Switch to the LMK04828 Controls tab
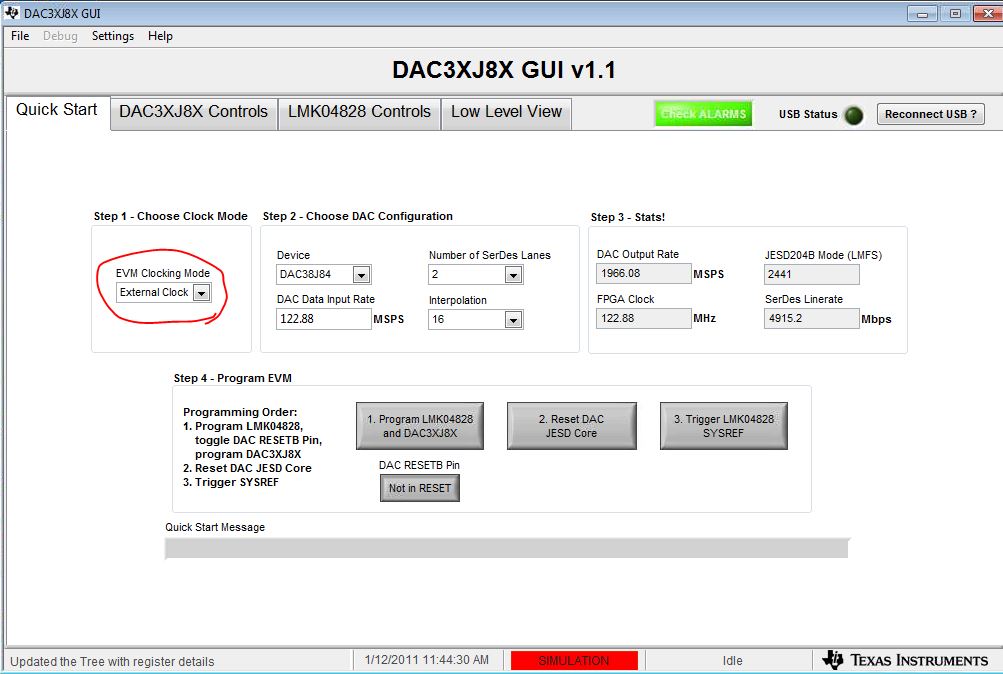The height and width of the screenshot is (674, 1003). coord(359,112)
